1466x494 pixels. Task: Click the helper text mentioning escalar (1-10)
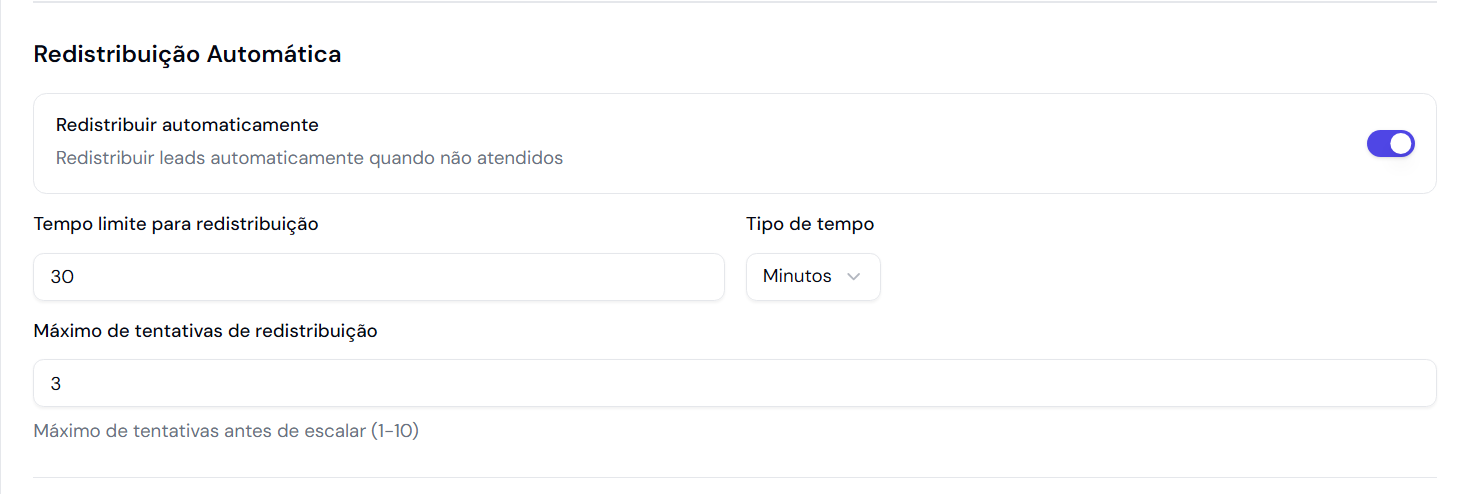coord(226,432)
